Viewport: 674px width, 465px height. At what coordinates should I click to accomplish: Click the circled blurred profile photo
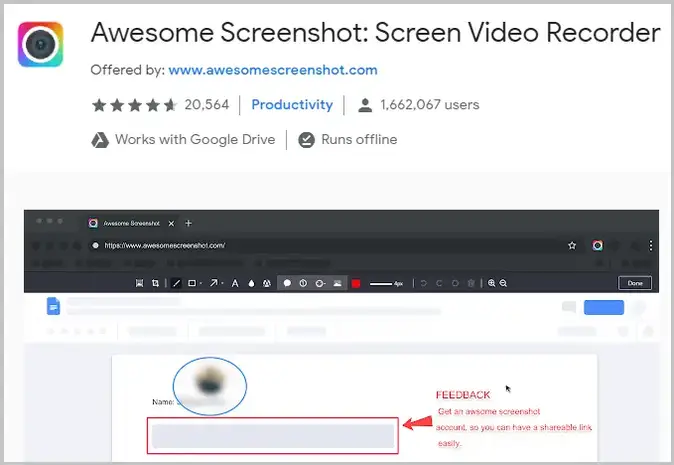tap(210, 386)
